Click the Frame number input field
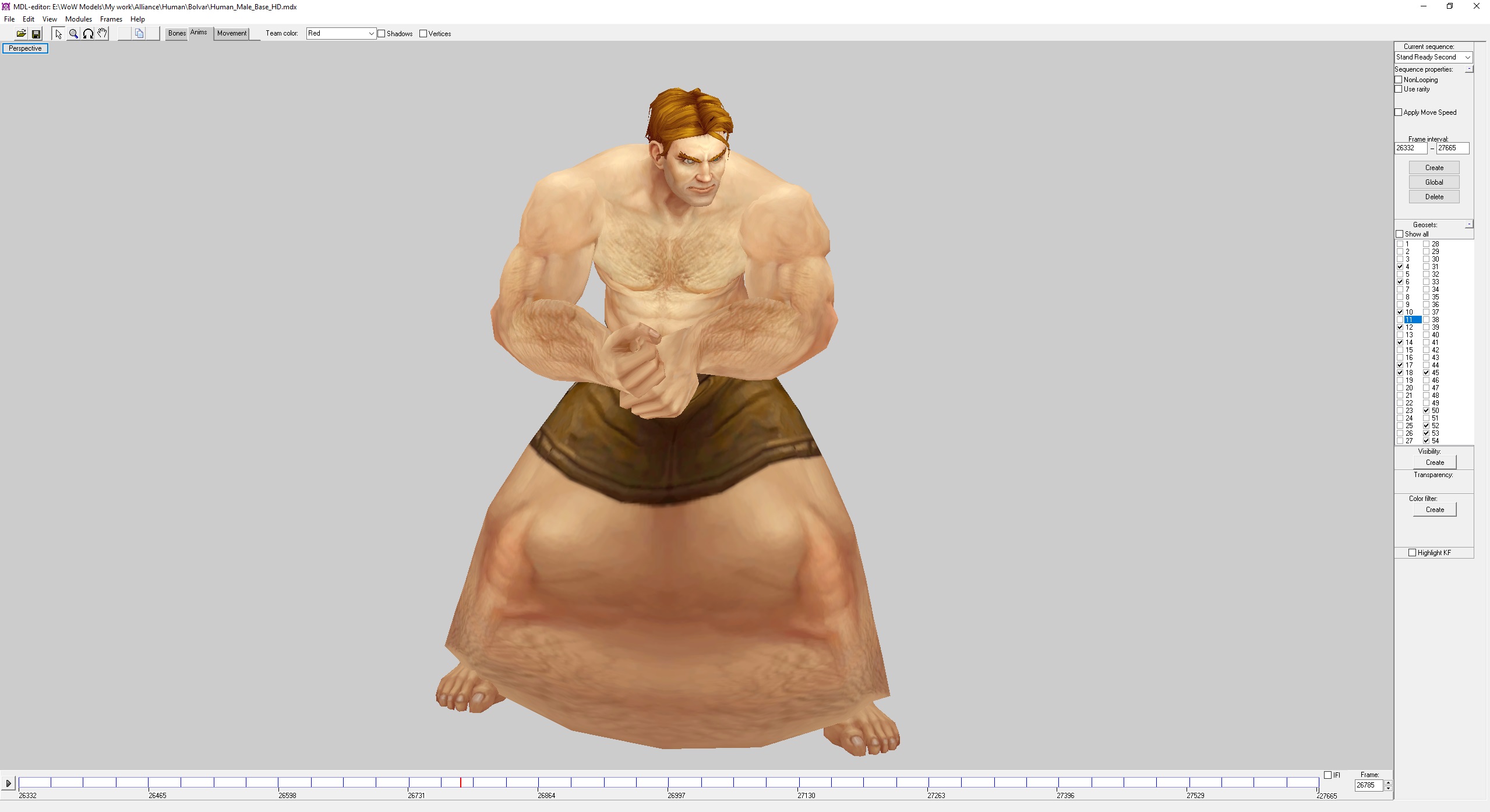 (1369, 785)
